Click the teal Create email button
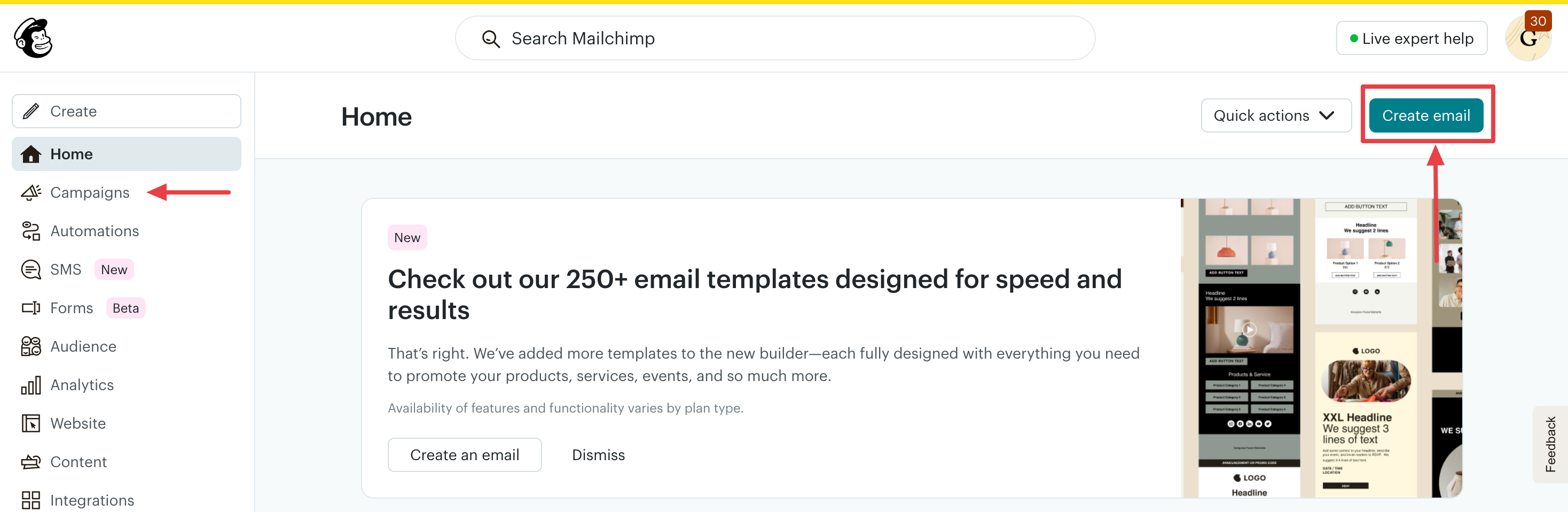Screen dimensions: 1568x512 1425,115
